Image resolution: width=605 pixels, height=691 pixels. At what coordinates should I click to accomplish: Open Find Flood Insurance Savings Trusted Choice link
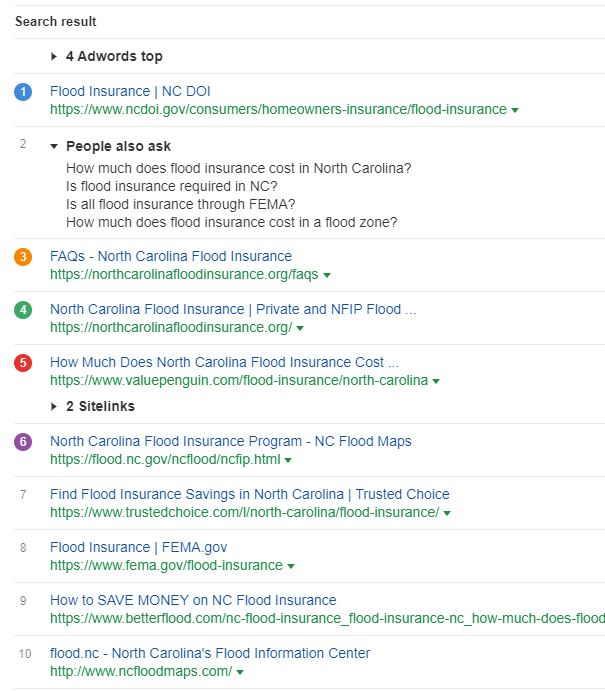[x=249, y=494]
